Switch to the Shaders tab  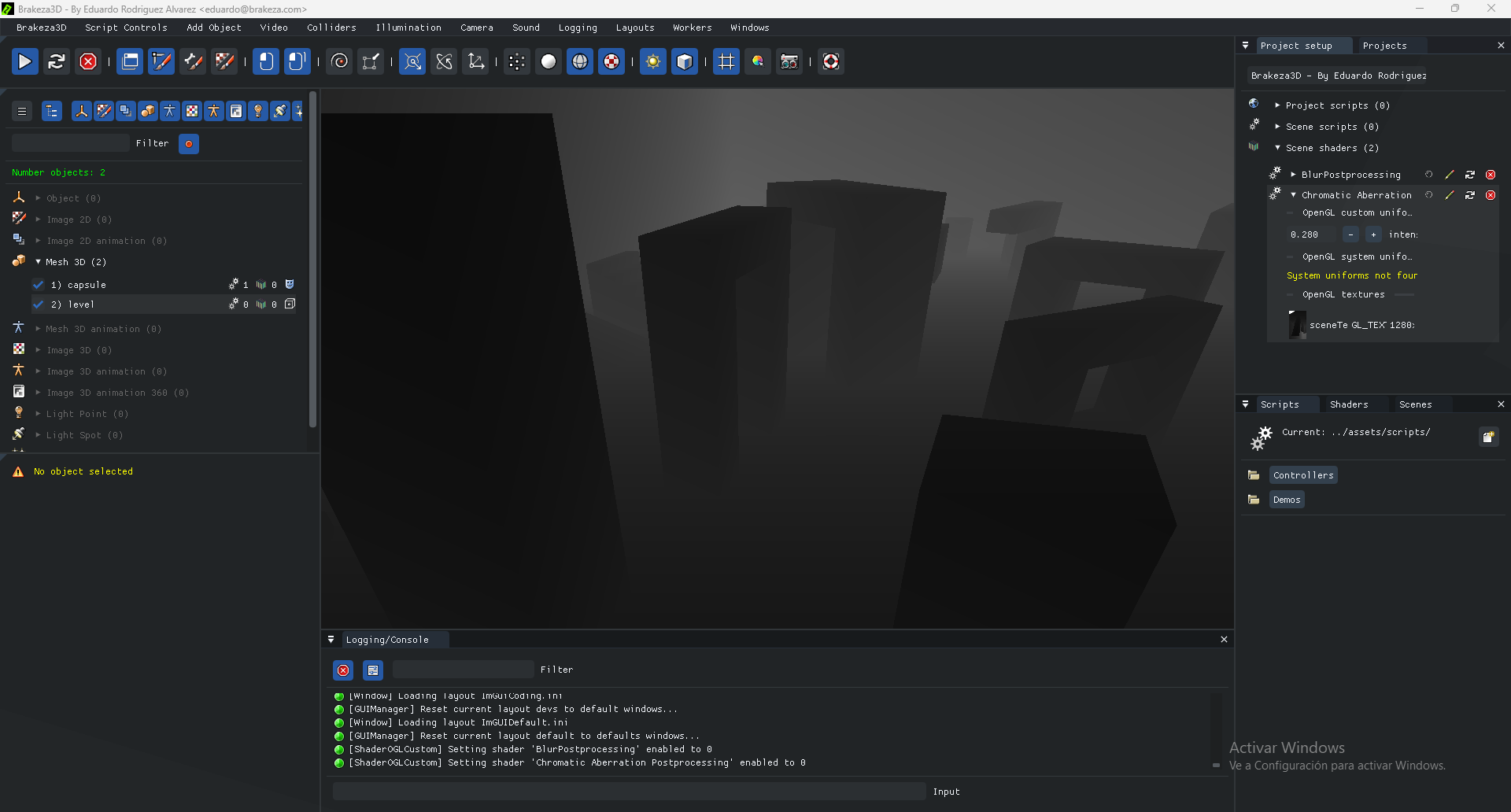point(1348,404)
